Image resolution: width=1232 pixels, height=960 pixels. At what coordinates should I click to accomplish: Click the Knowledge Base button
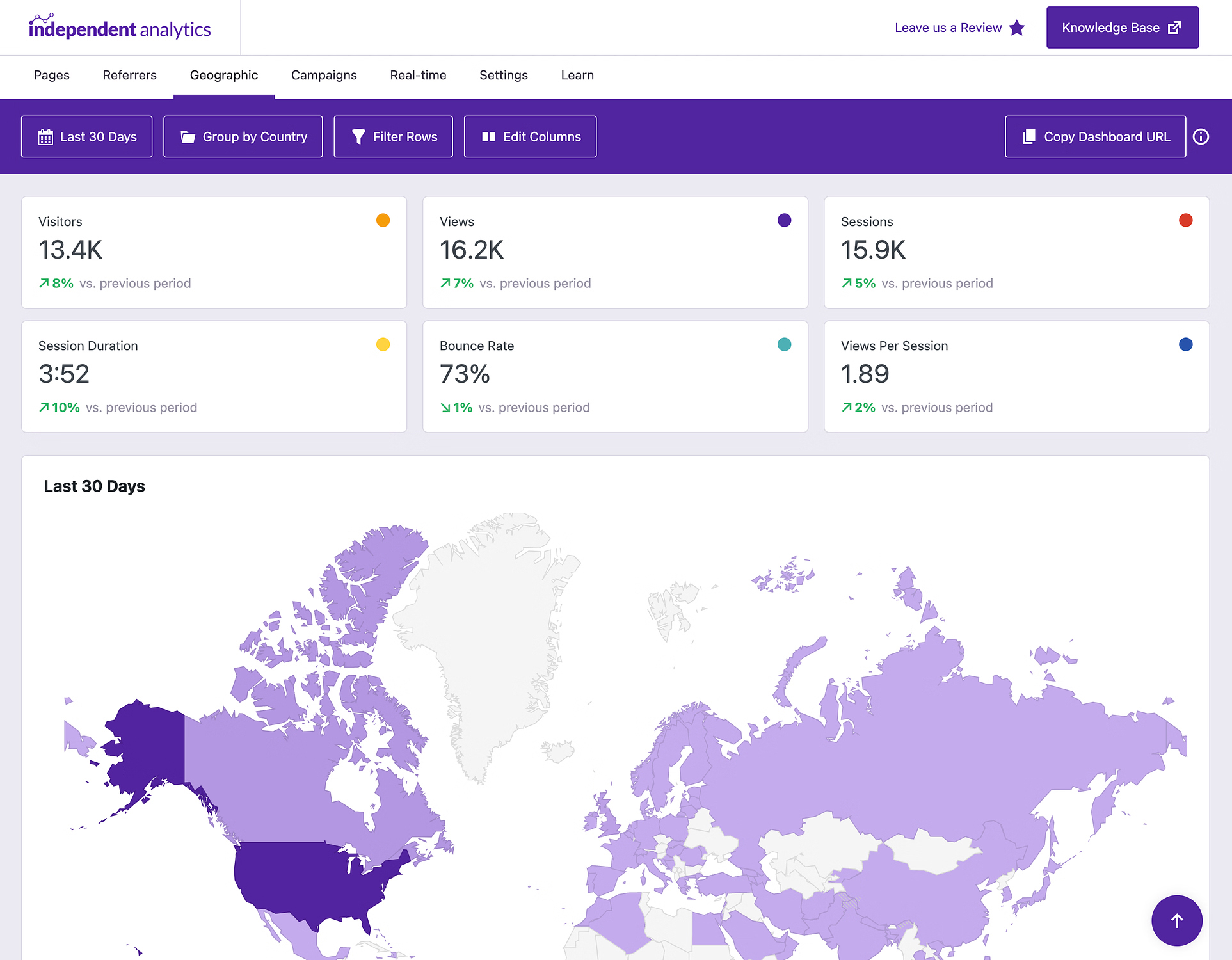point(1123,28)
